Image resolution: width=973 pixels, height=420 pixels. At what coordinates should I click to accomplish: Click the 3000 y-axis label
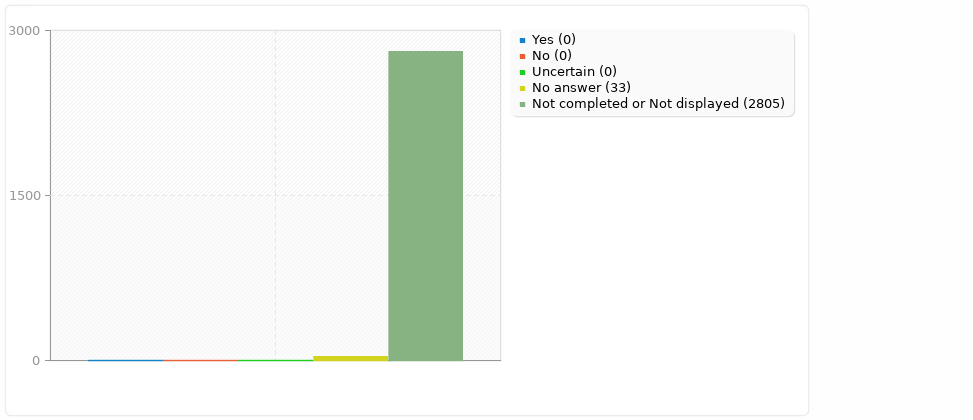point(24,31)
